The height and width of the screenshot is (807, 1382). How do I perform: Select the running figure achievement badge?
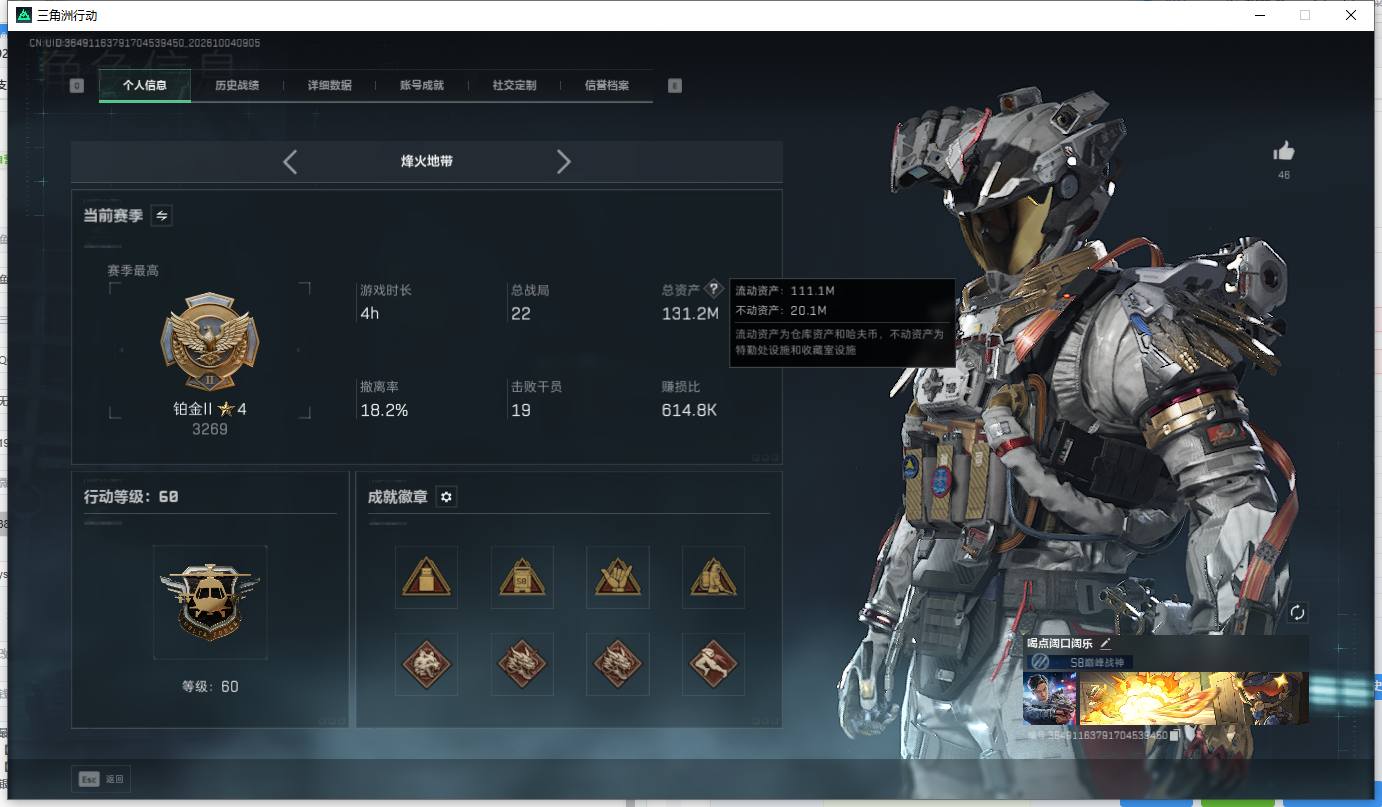click(714, 664)
